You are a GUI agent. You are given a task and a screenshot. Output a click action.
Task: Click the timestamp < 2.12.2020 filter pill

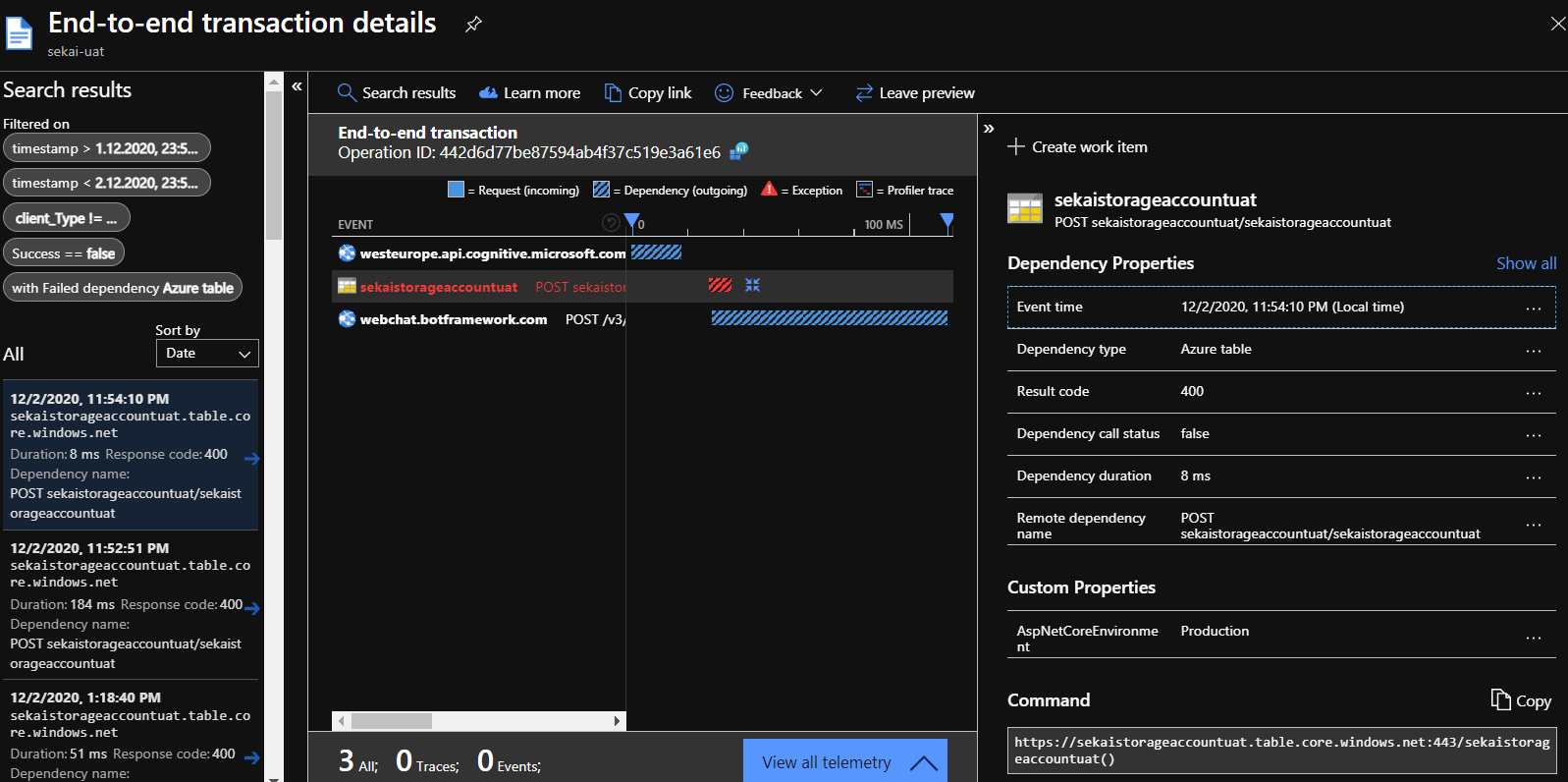click(106, 183)
